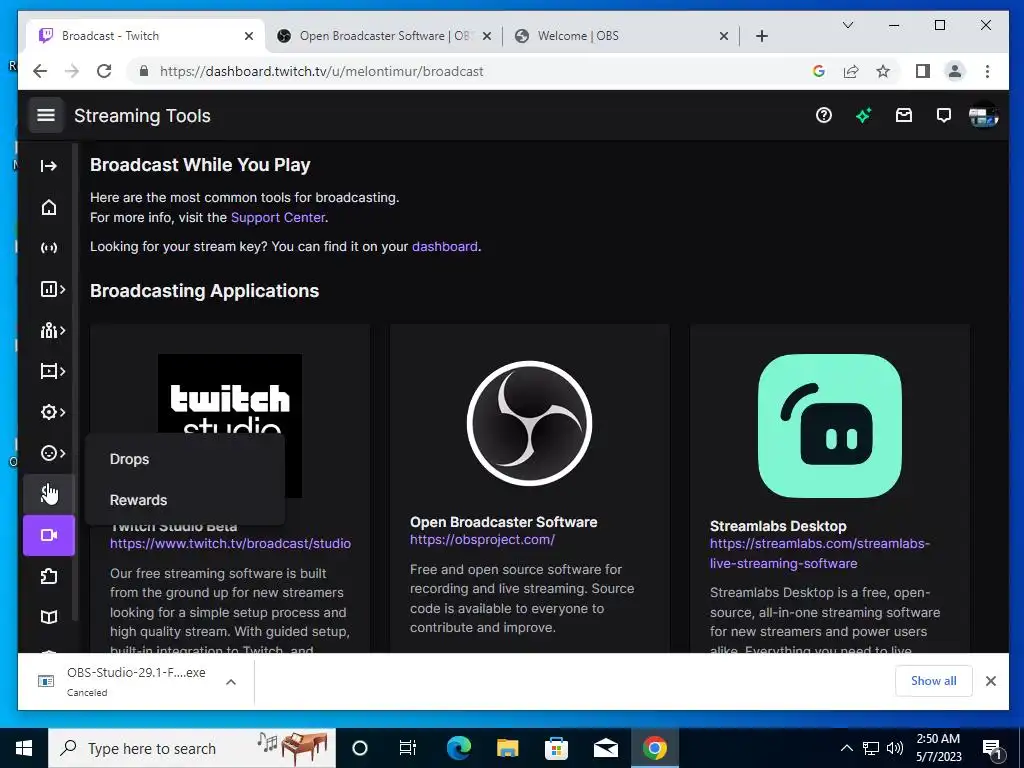Open the Help question mark icon

(x=824, y=116)
